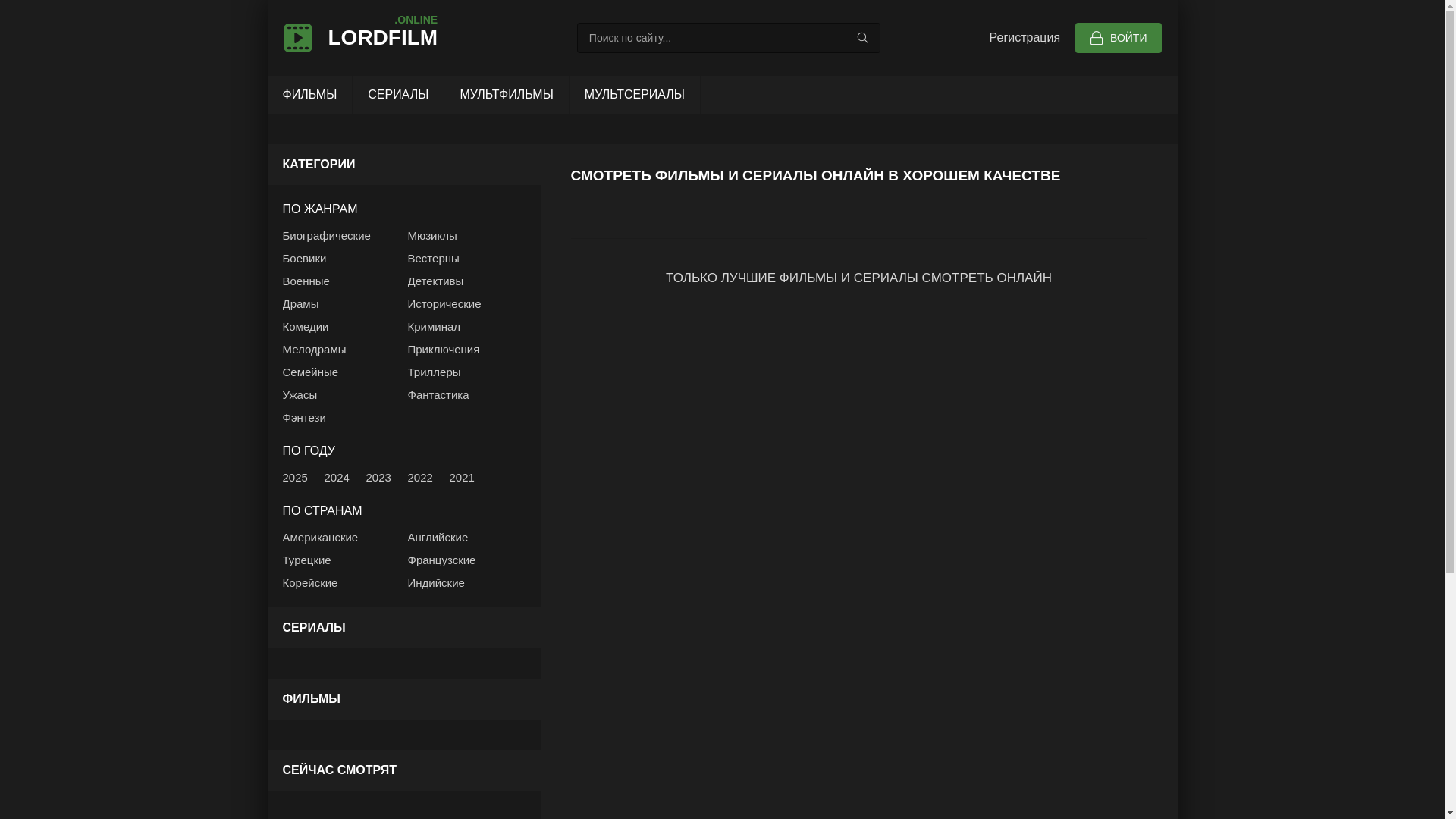The width and height of the screenshot is (1456, 819).
Task: Open the Регистрация link
Action: (1024, 38)
